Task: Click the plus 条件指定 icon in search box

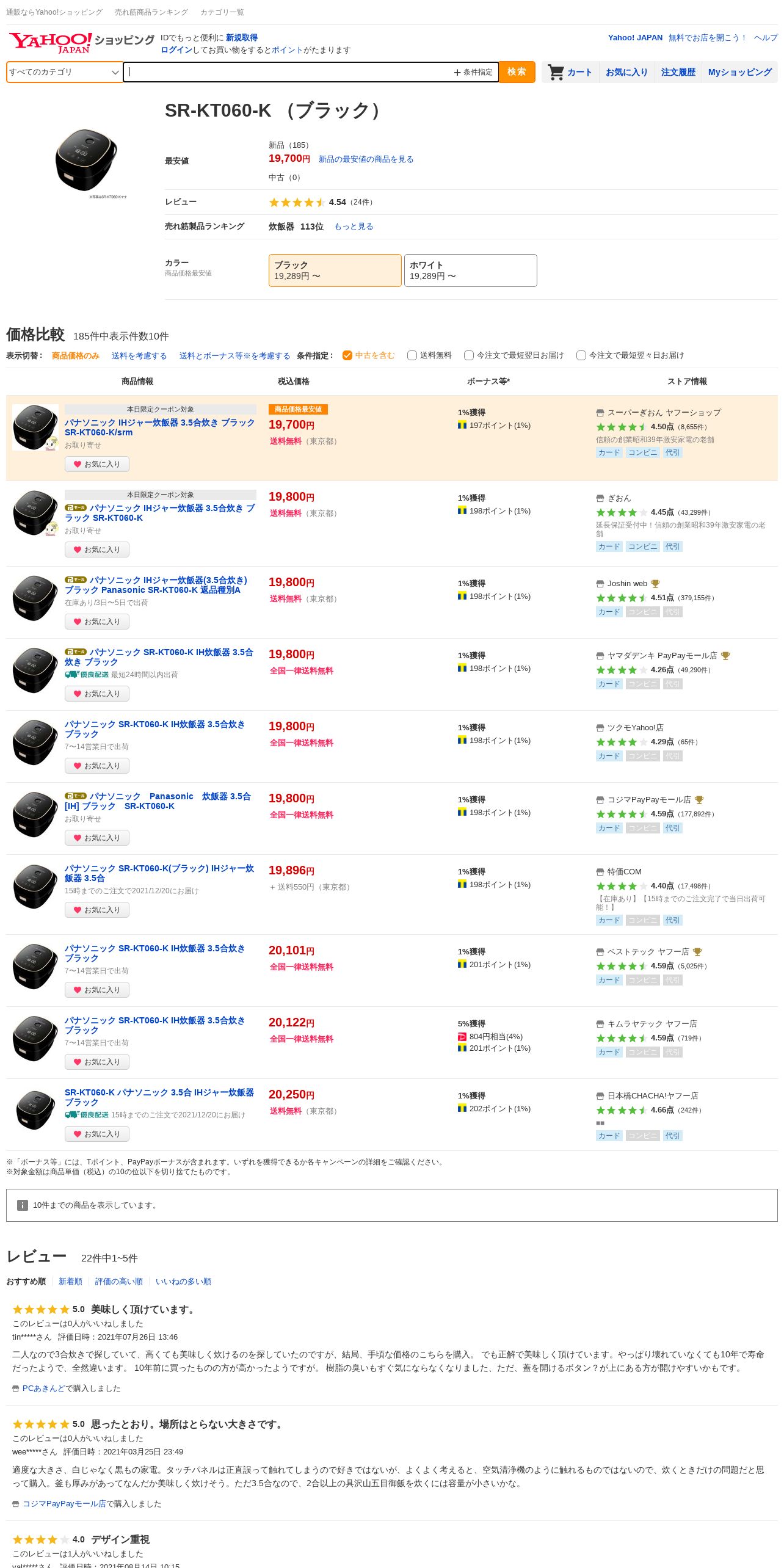Action: (473, 72)
